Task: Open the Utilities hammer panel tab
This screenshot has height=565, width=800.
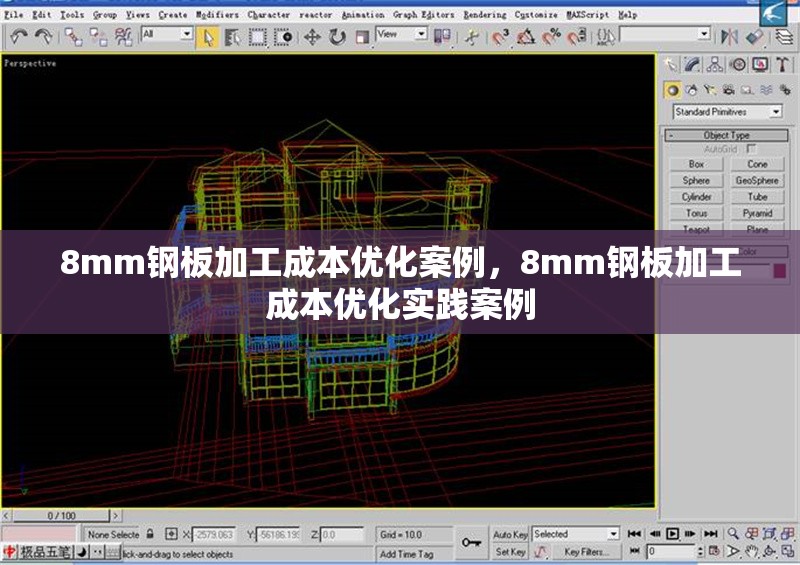Action: [x=784, y=65]
